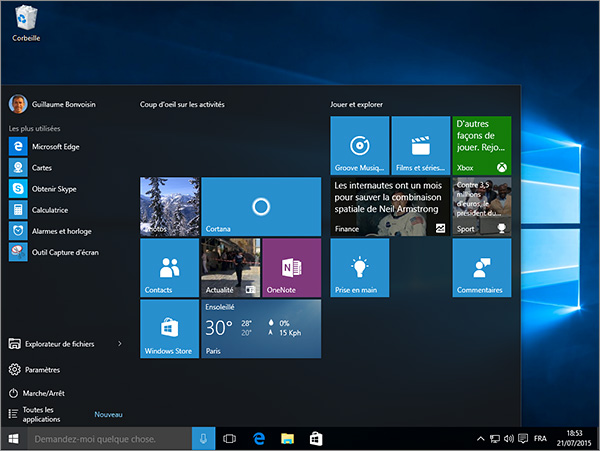Launch the OneNote tile

click(x=292, y=267)
